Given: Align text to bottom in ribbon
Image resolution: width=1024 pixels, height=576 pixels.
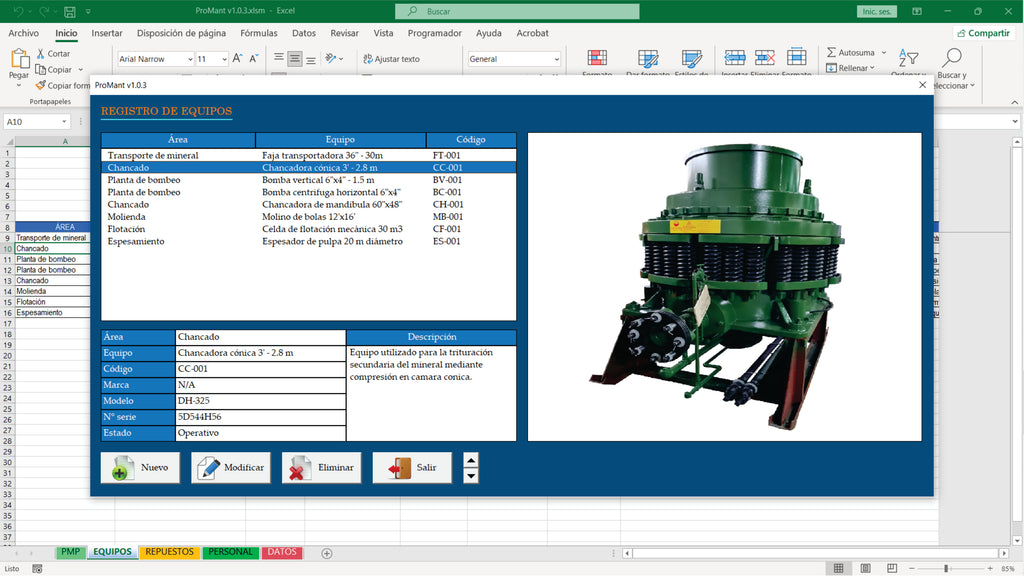Looking at the screenshot, I should pos(311,59).
